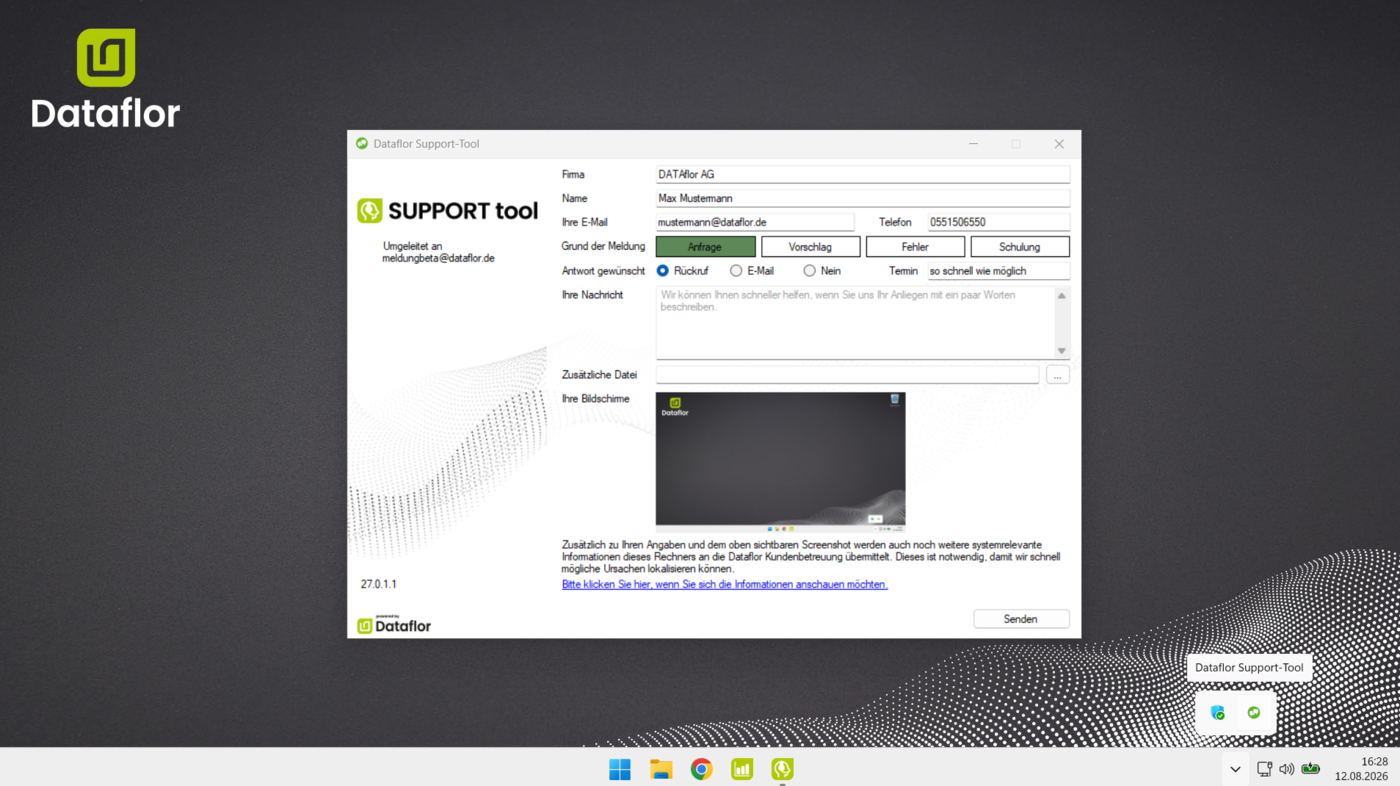Click the Antwort gewünscht label
This screenshot has height=786, width=1400.
click(603, 271)
